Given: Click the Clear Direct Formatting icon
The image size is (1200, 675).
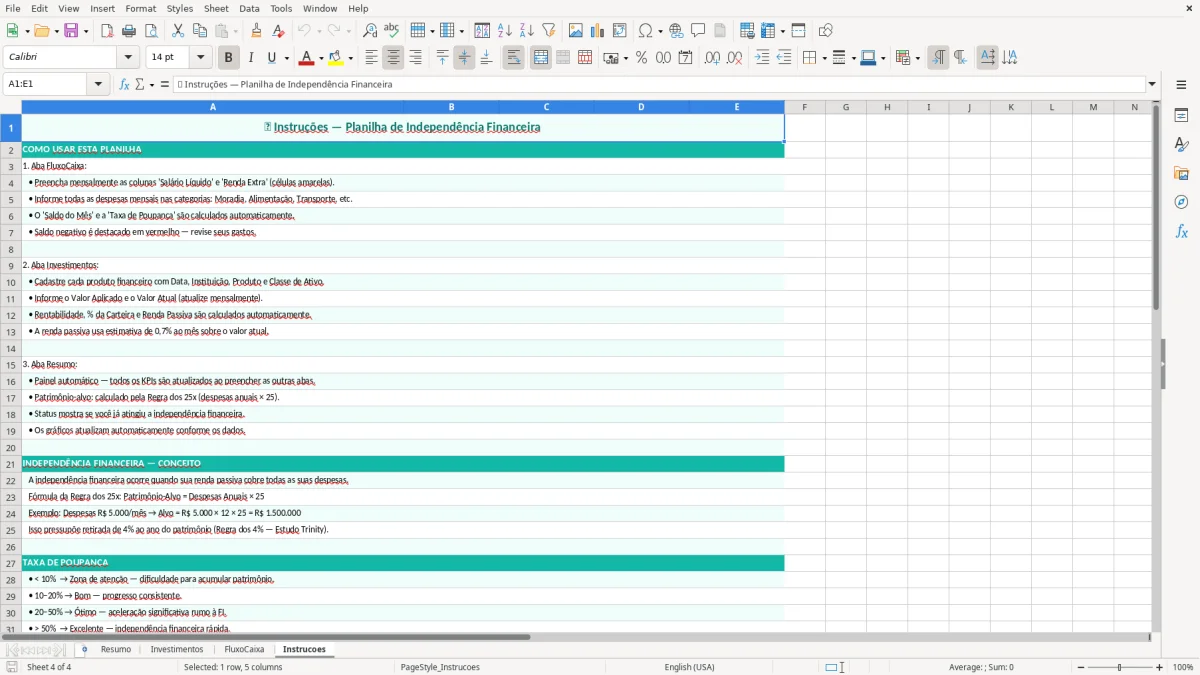Looking at the screenshot, I should [279, 31].
